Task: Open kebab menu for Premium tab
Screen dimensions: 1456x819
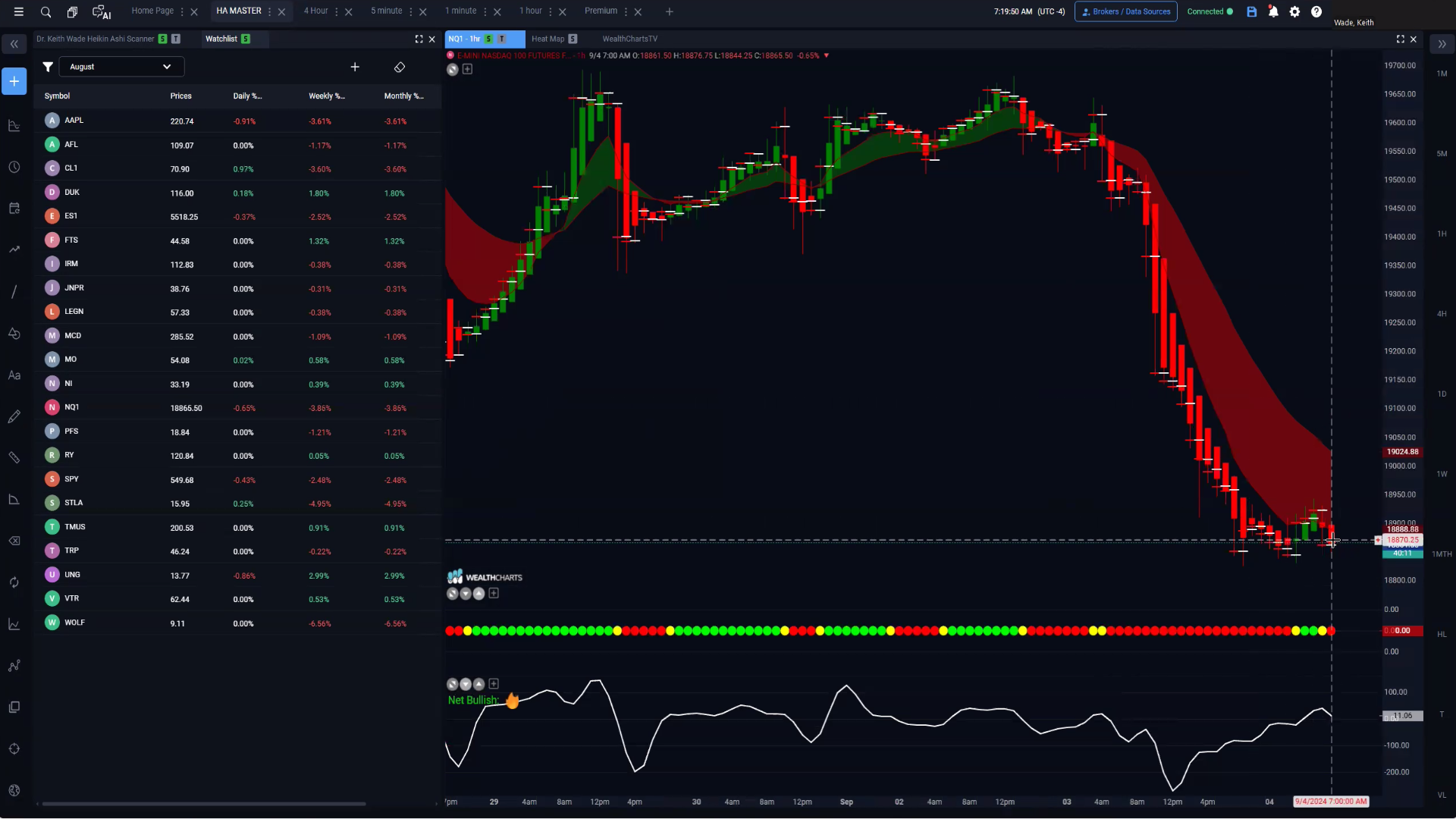Action: pyautogui.click(x=626, y=11)
